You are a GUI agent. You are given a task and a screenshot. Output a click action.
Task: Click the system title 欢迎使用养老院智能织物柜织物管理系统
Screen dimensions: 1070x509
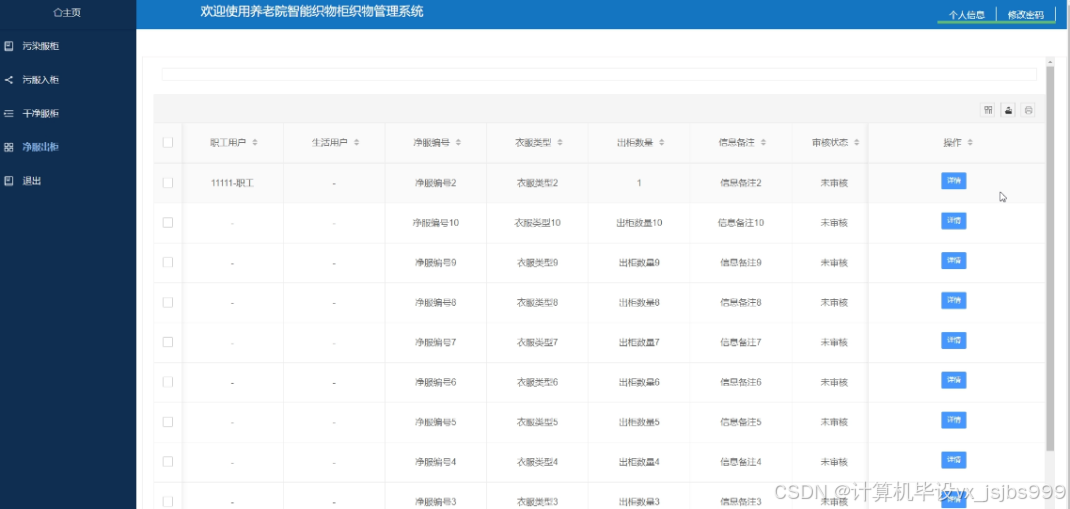pyautogui.click(x=312, y=12)
